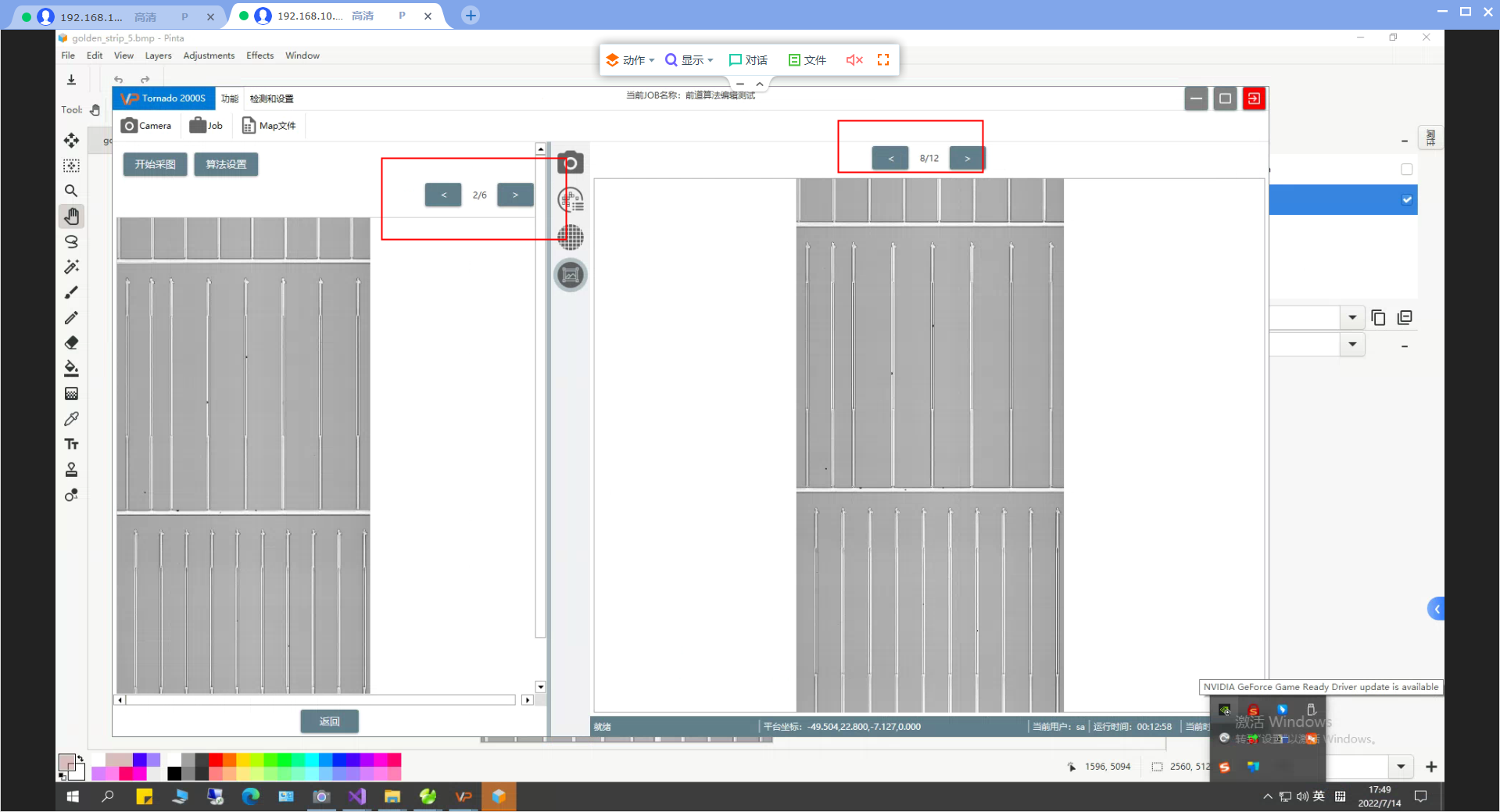This screenshot has width=1500, height=812.
Task: Switch to the 功能 tab in Tornado
Action: (x=230, y=98)
